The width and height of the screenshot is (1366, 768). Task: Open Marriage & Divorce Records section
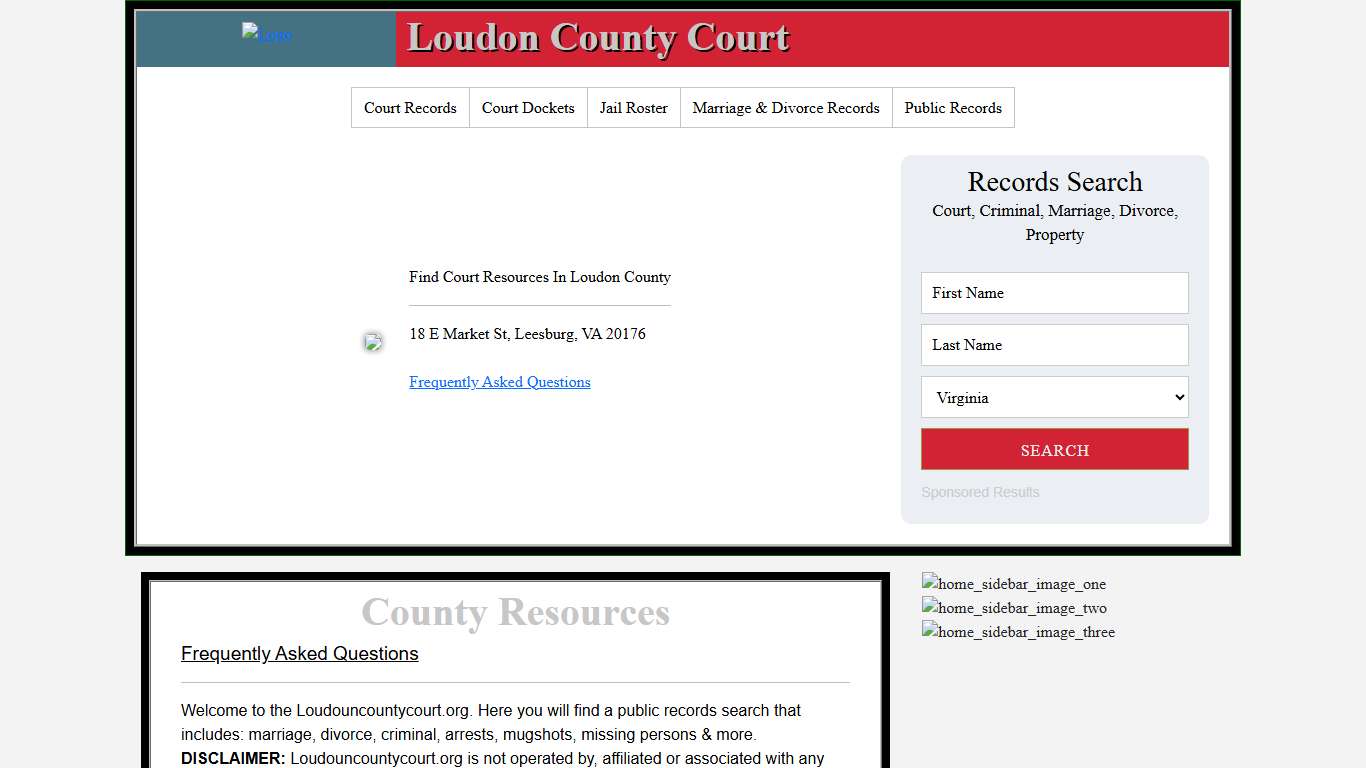coord(786,107)
